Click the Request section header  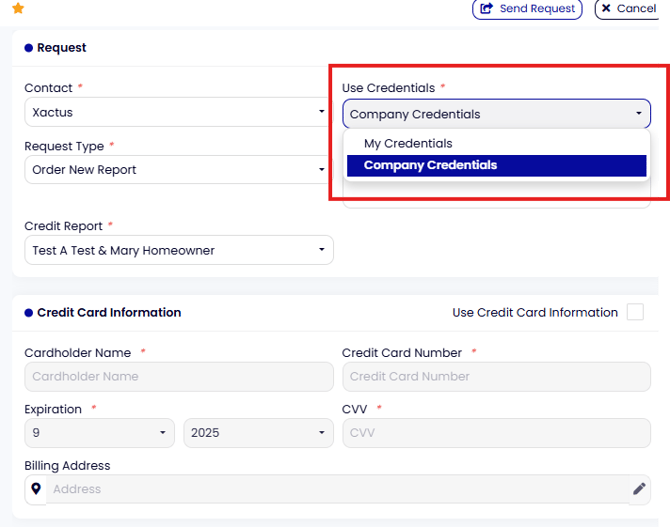click(61, 47)
